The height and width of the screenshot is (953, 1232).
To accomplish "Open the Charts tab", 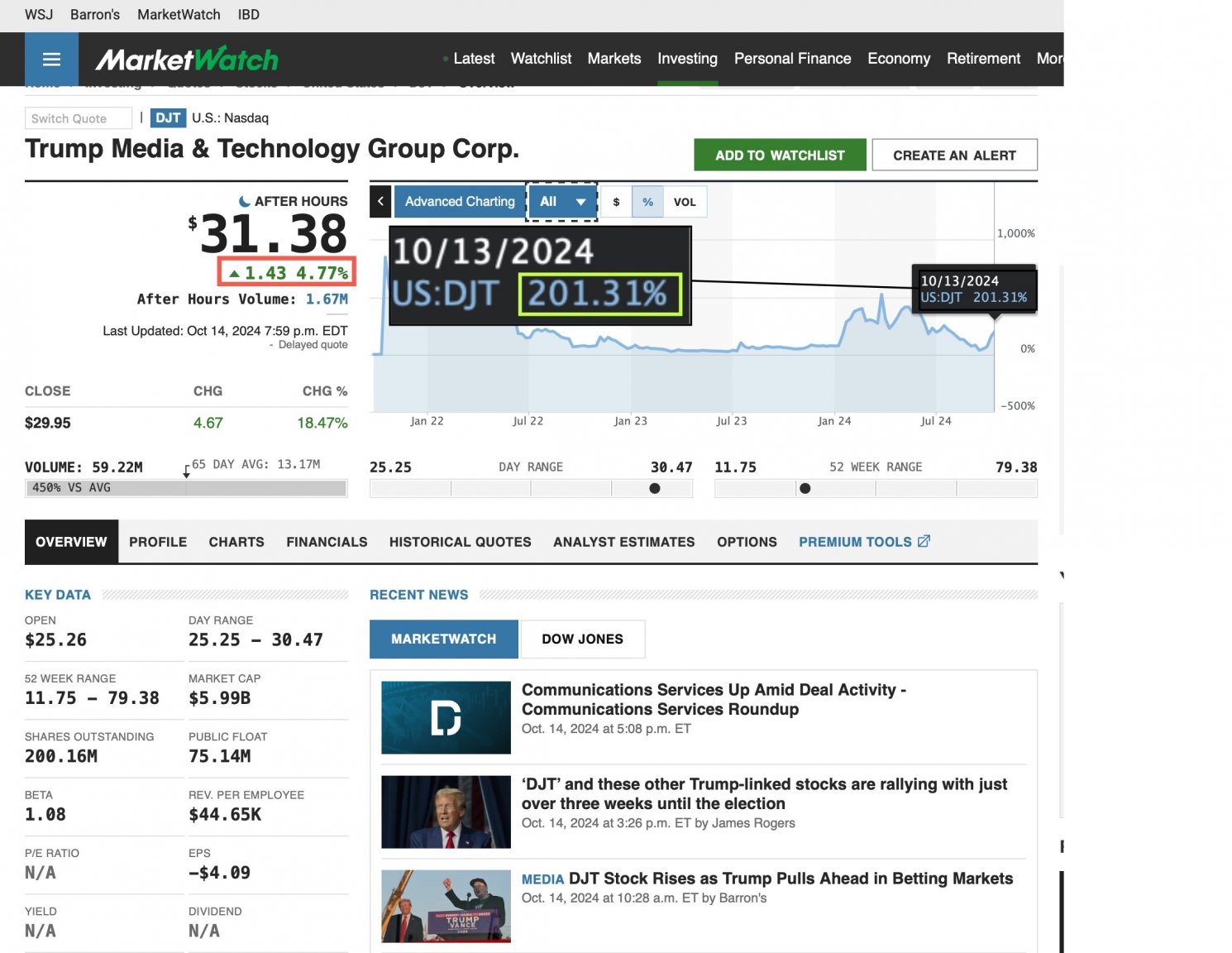I will pyautogui.click(x=236, y=542).
